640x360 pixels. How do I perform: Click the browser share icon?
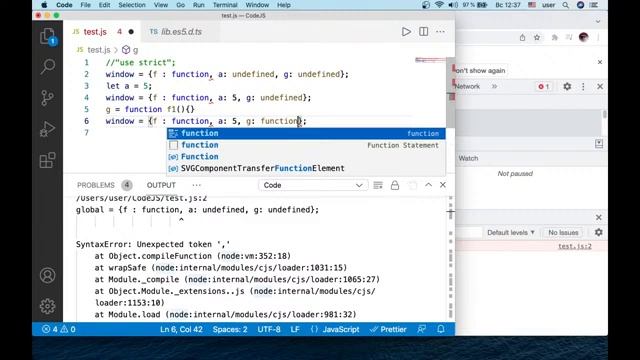pyautogui.click(x=522, y=38)
